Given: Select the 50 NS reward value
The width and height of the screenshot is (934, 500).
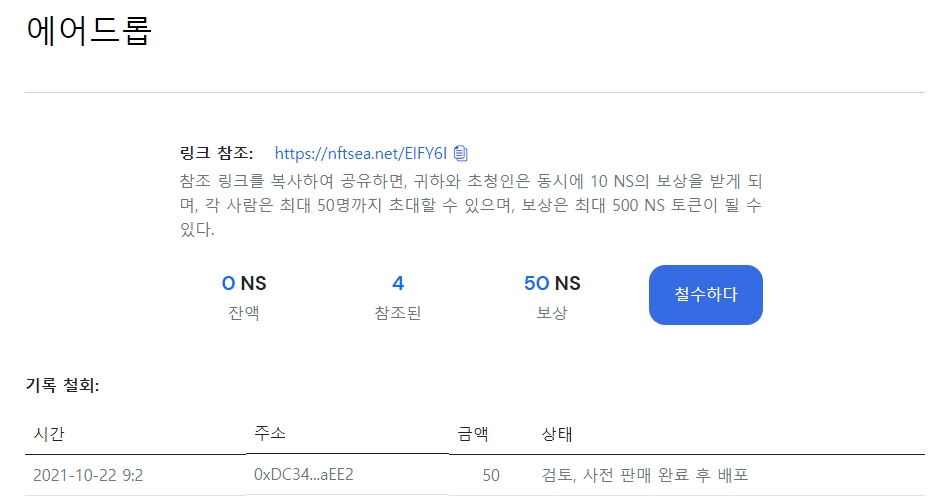Looking at the screenshot, I should point(552,283).
